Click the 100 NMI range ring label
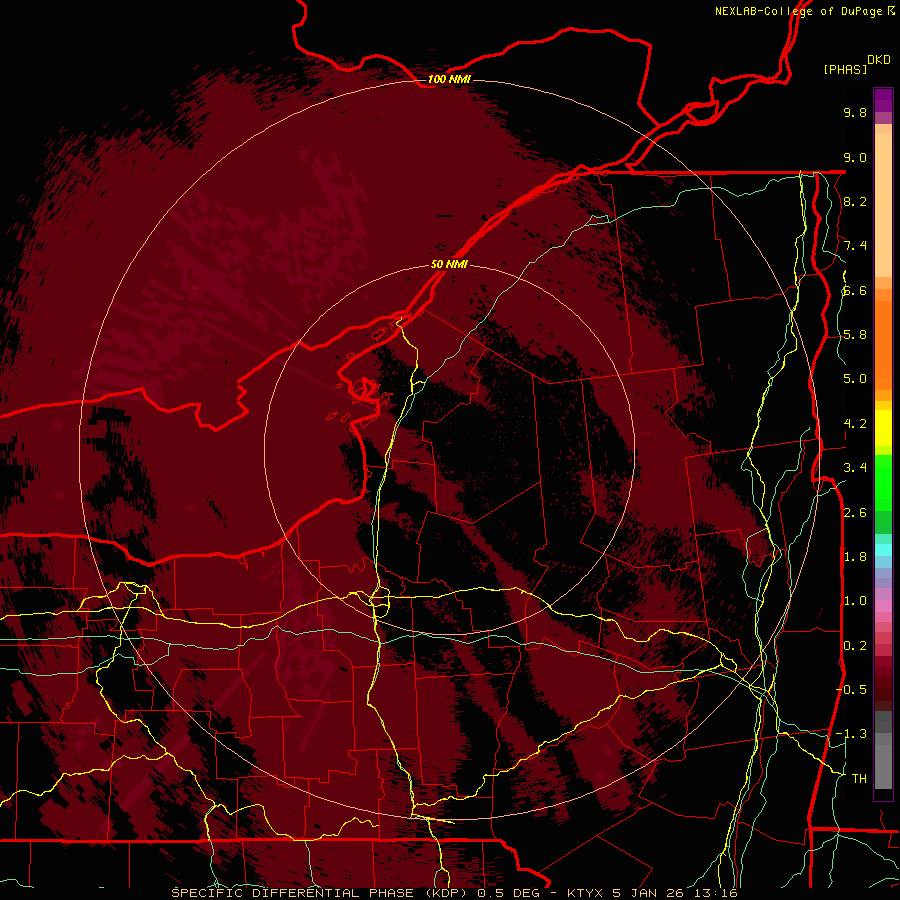This screenshot has width=900, height=900. [x=449, y=79]
